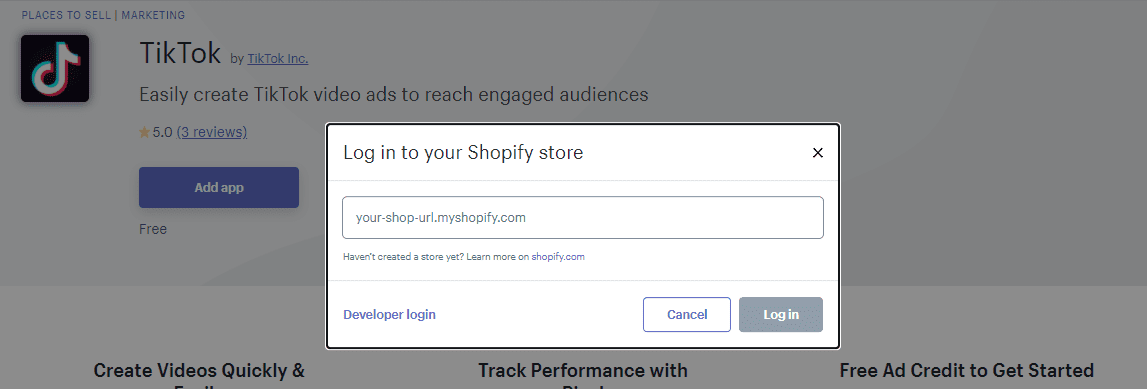Click the 'Easily create TikTok video ads' tagline
This screenshot has height=389, width=1147.
[394, 95]
